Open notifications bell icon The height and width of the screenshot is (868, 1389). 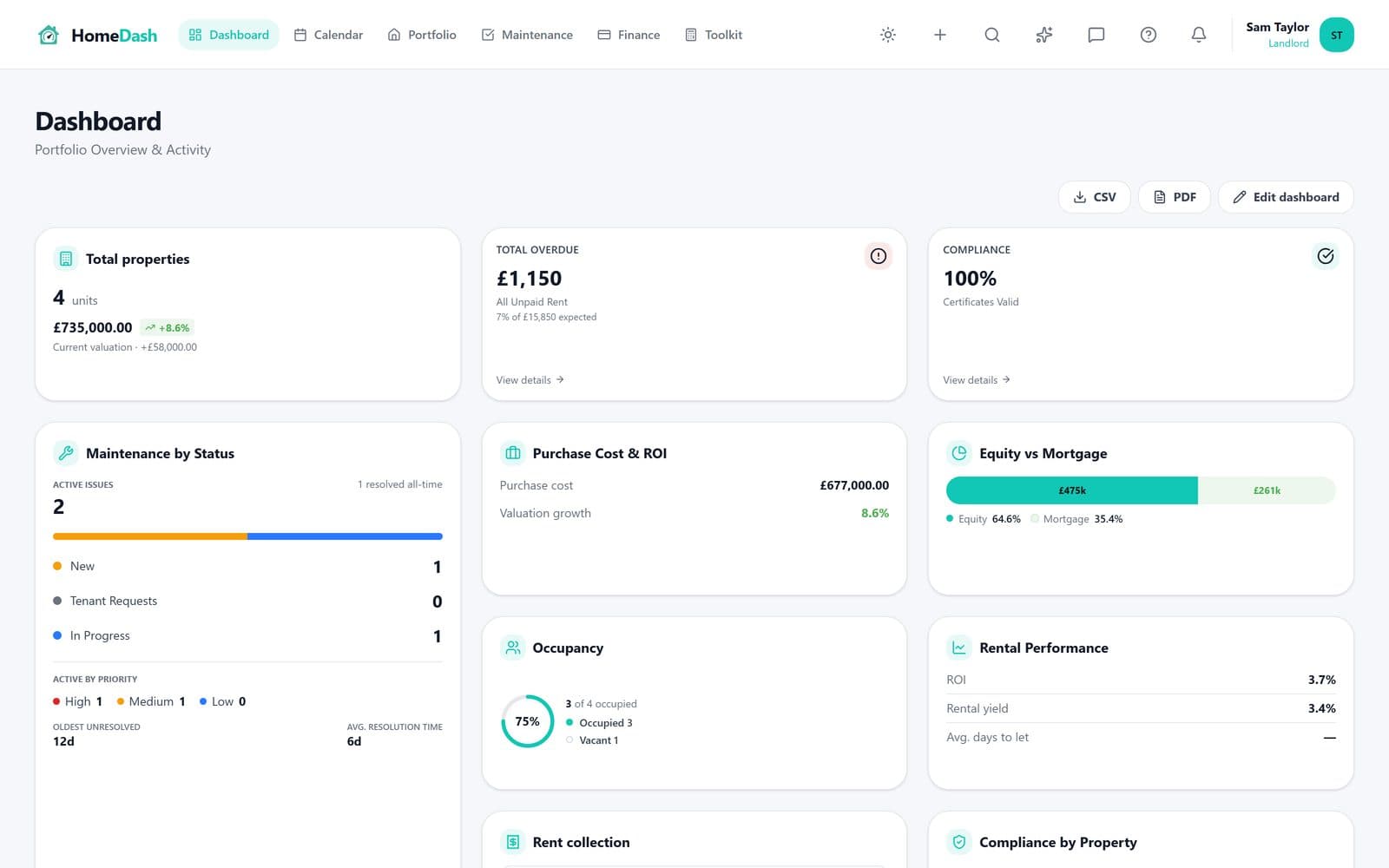coord(1198,35)
